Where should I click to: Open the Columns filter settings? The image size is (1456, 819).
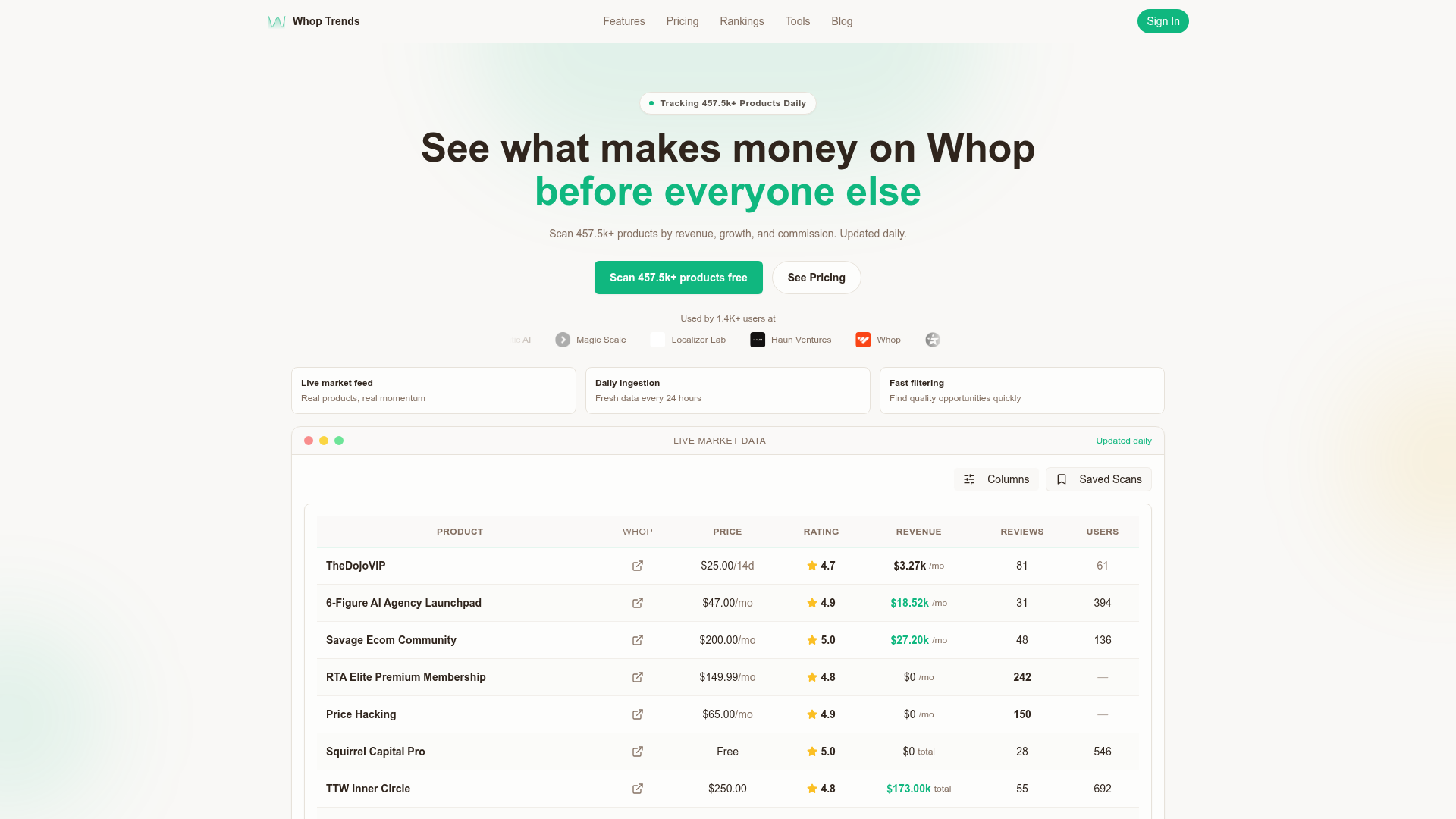(996, 479)
